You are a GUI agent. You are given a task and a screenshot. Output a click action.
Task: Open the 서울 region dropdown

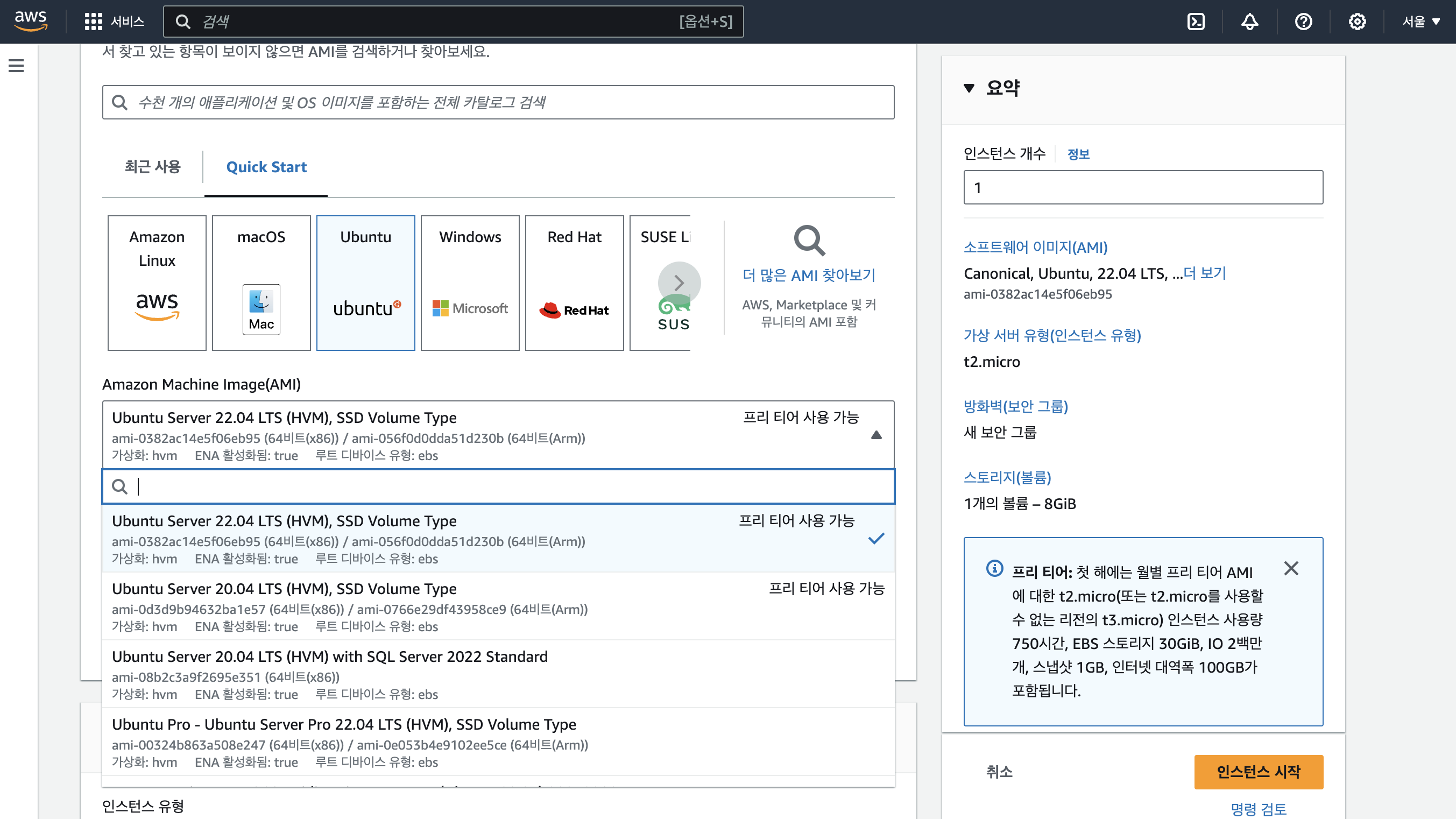[x=1420, y=22]
